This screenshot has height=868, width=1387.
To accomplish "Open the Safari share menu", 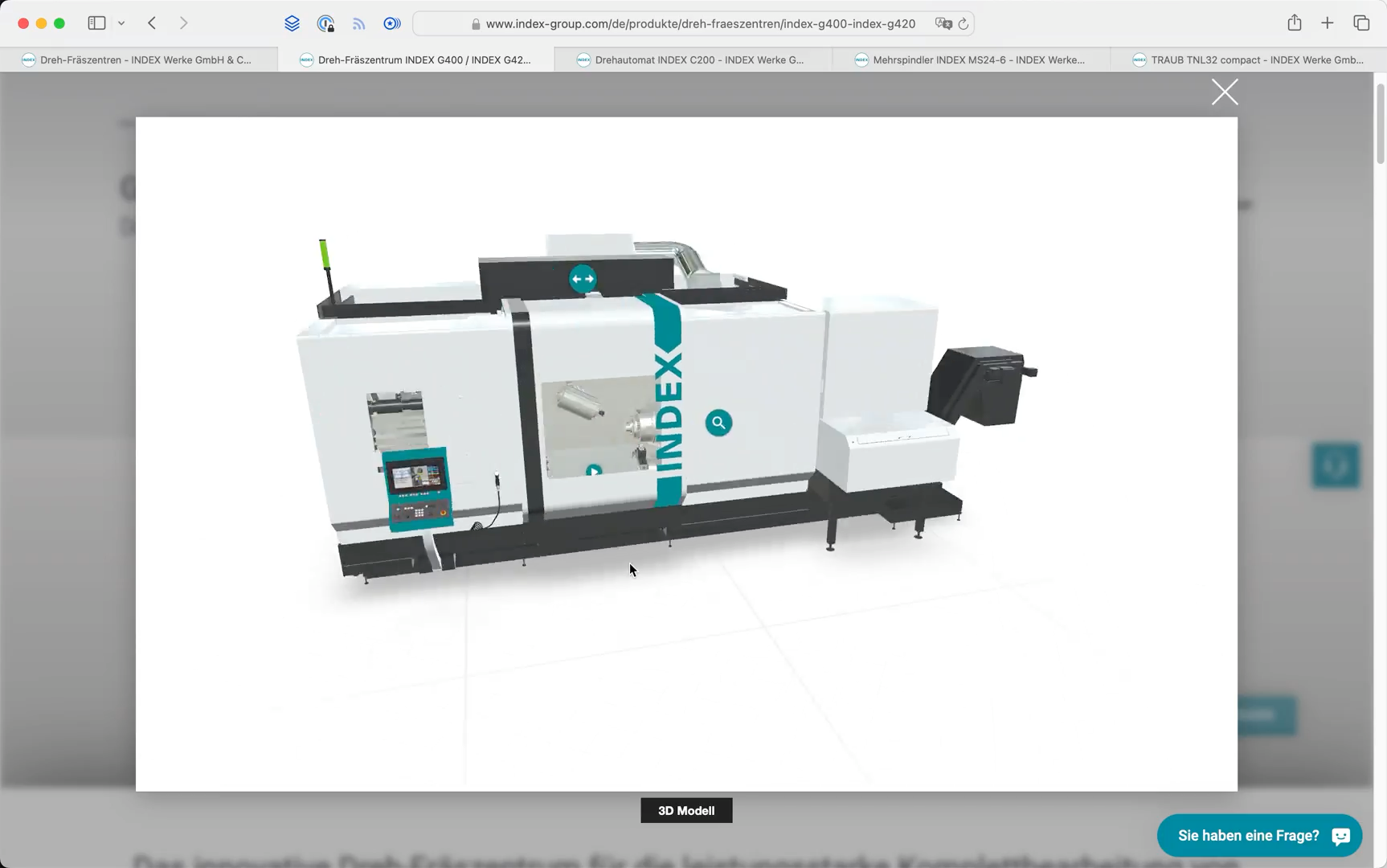I will [1294, 23].
